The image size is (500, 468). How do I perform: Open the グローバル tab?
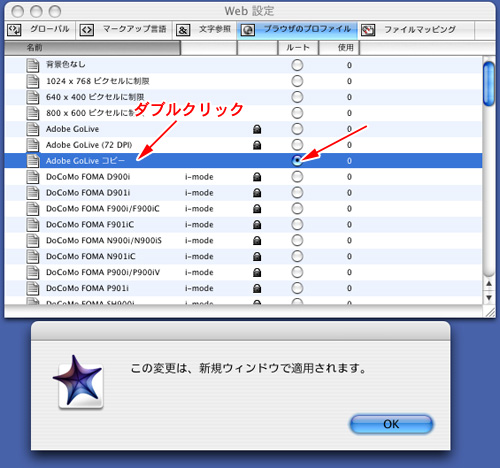pyautogui.click(x=39, y=29)
